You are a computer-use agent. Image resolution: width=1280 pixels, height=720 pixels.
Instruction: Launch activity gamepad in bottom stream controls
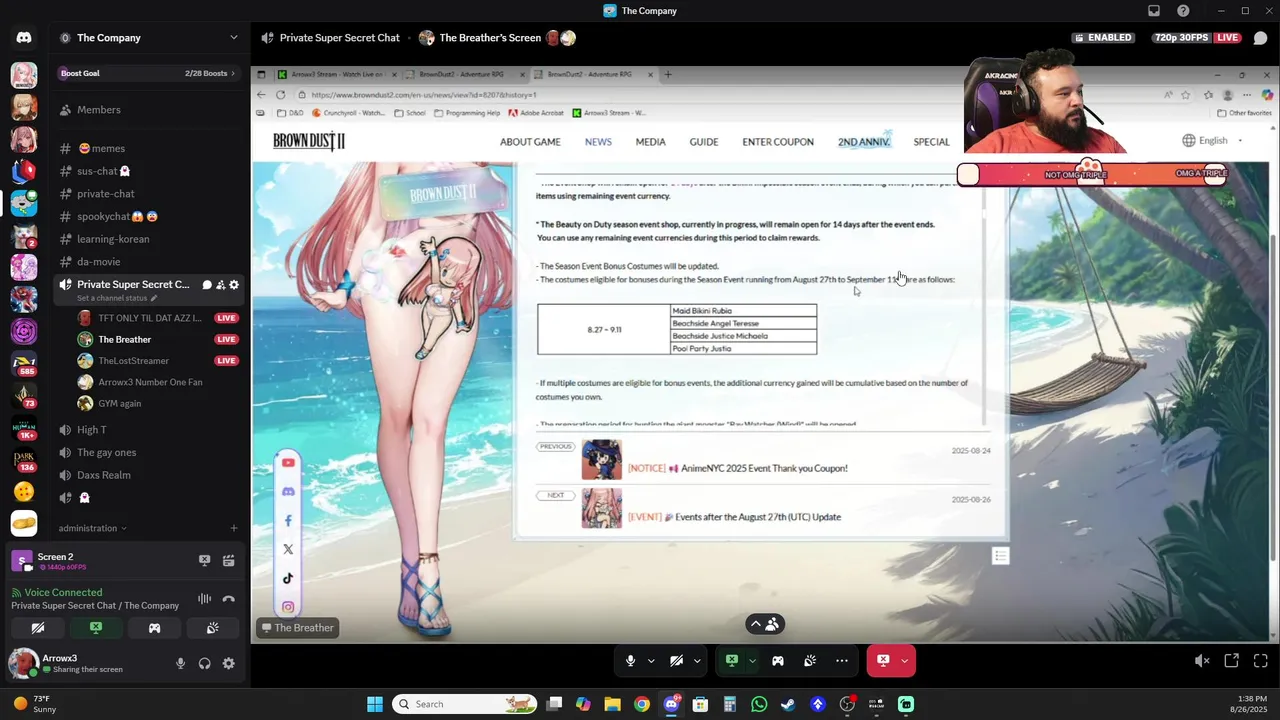778,661
